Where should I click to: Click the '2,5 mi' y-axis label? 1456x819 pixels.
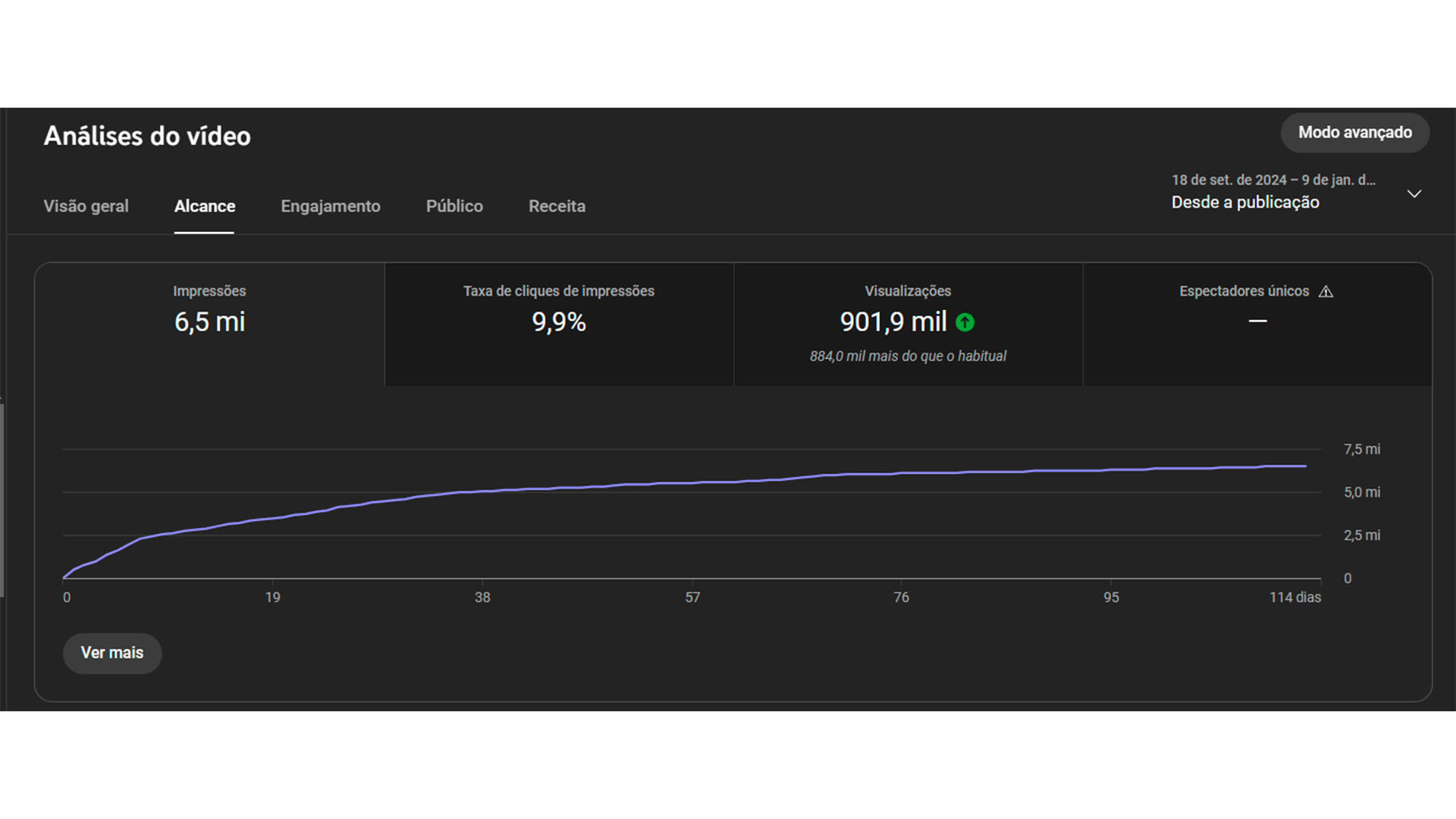1362,535
